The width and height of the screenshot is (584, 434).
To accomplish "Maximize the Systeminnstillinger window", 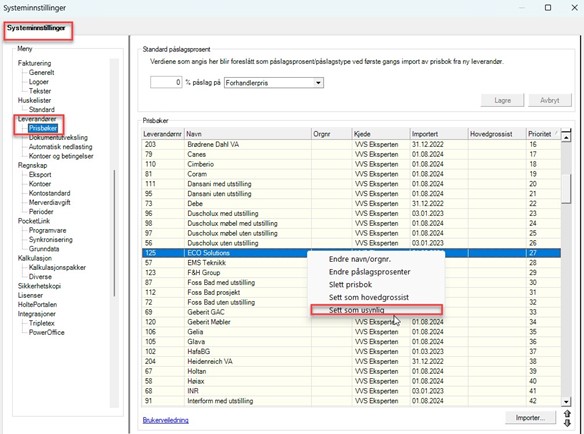I will pyautogui.click(x=548, y=7).
